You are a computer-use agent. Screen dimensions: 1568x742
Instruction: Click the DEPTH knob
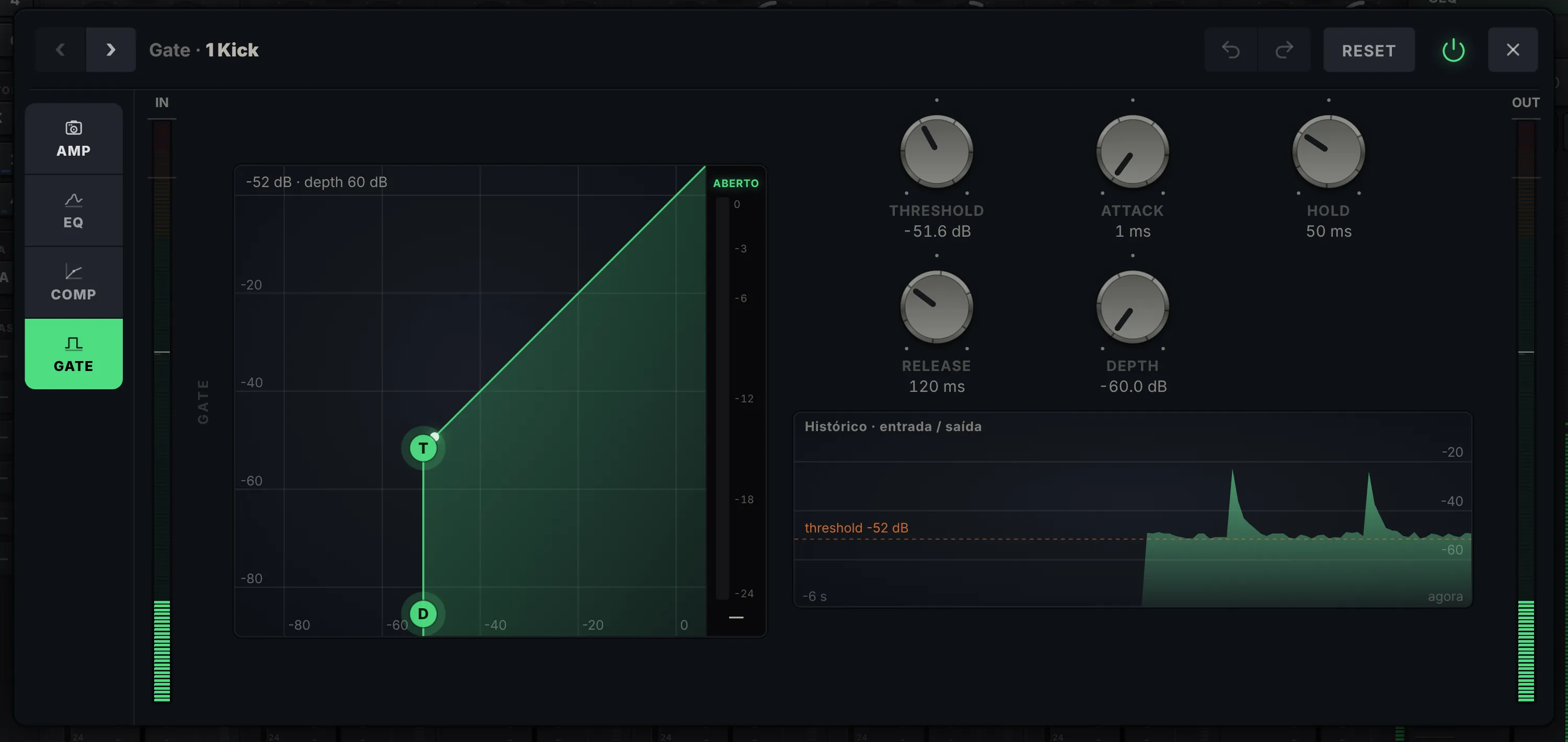(x=1132, y=307)
